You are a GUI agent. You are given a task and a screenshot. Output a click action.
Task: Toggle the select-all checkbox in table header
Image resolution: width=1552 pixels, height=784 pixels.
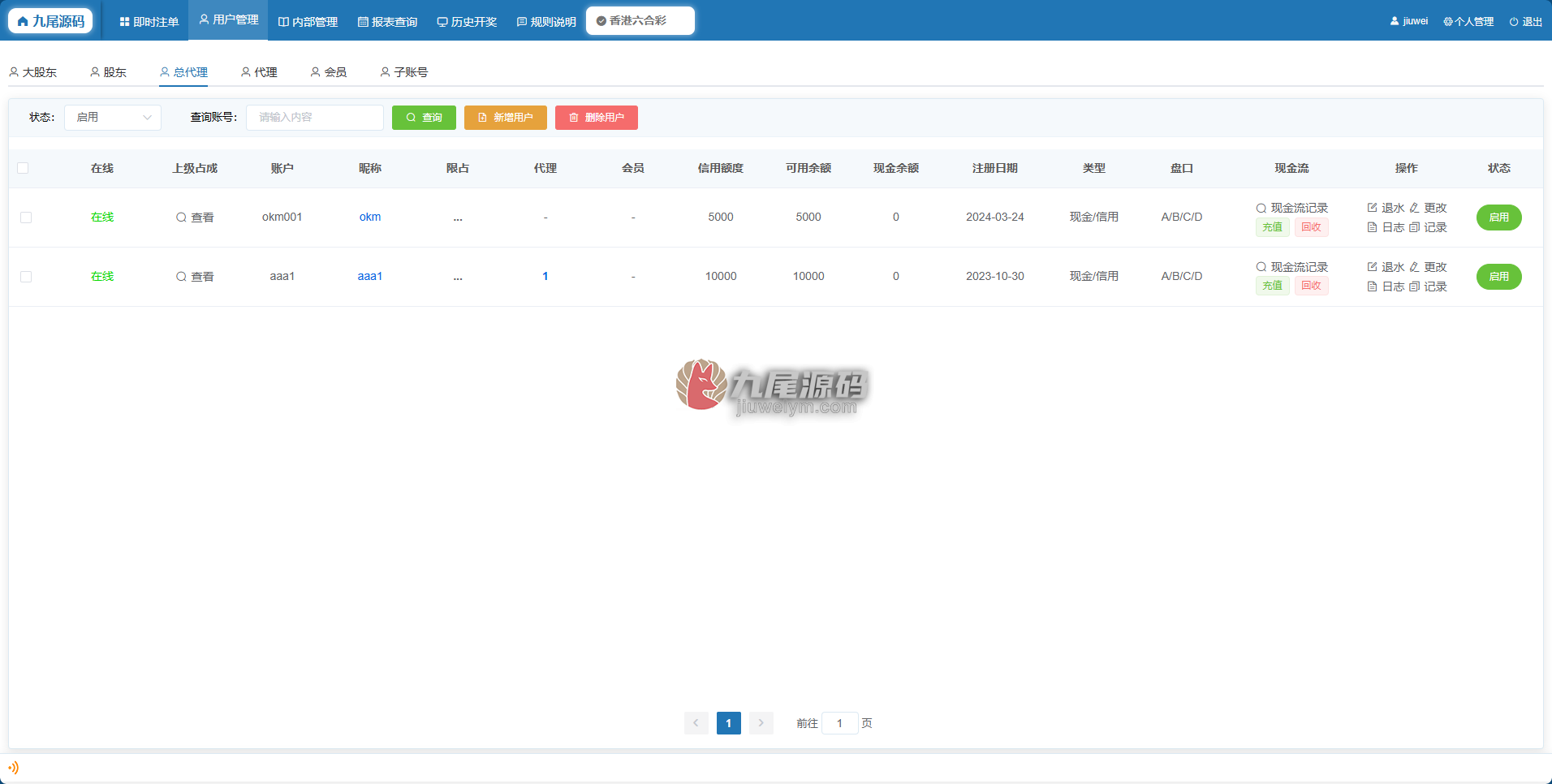23,168
